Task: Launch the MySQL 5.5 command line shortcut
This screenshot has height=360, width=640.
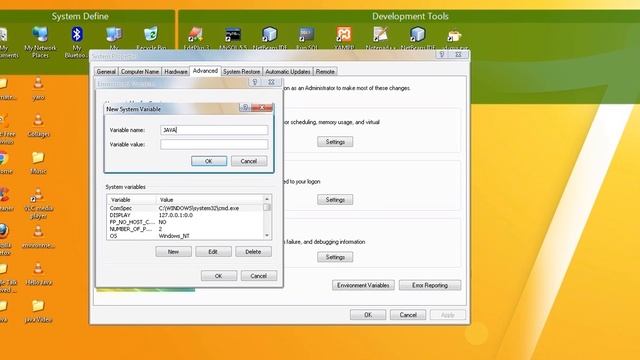Action: pyautogui.click(x=233, y=38)
